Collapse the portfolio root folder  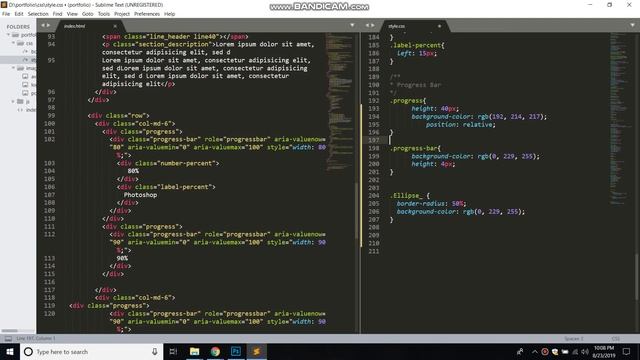coord(8,35)
